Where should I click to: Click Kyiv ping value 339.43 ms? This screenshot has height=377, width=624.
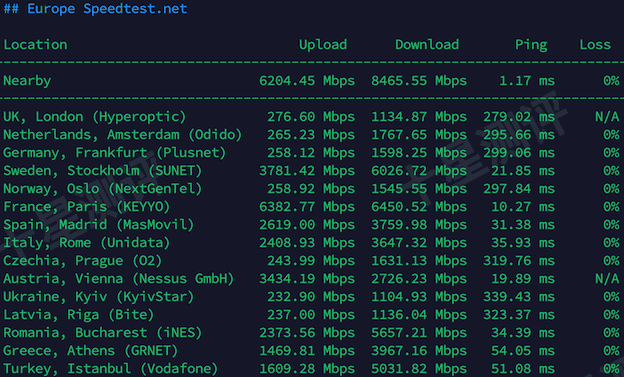(x=519, y=297)
